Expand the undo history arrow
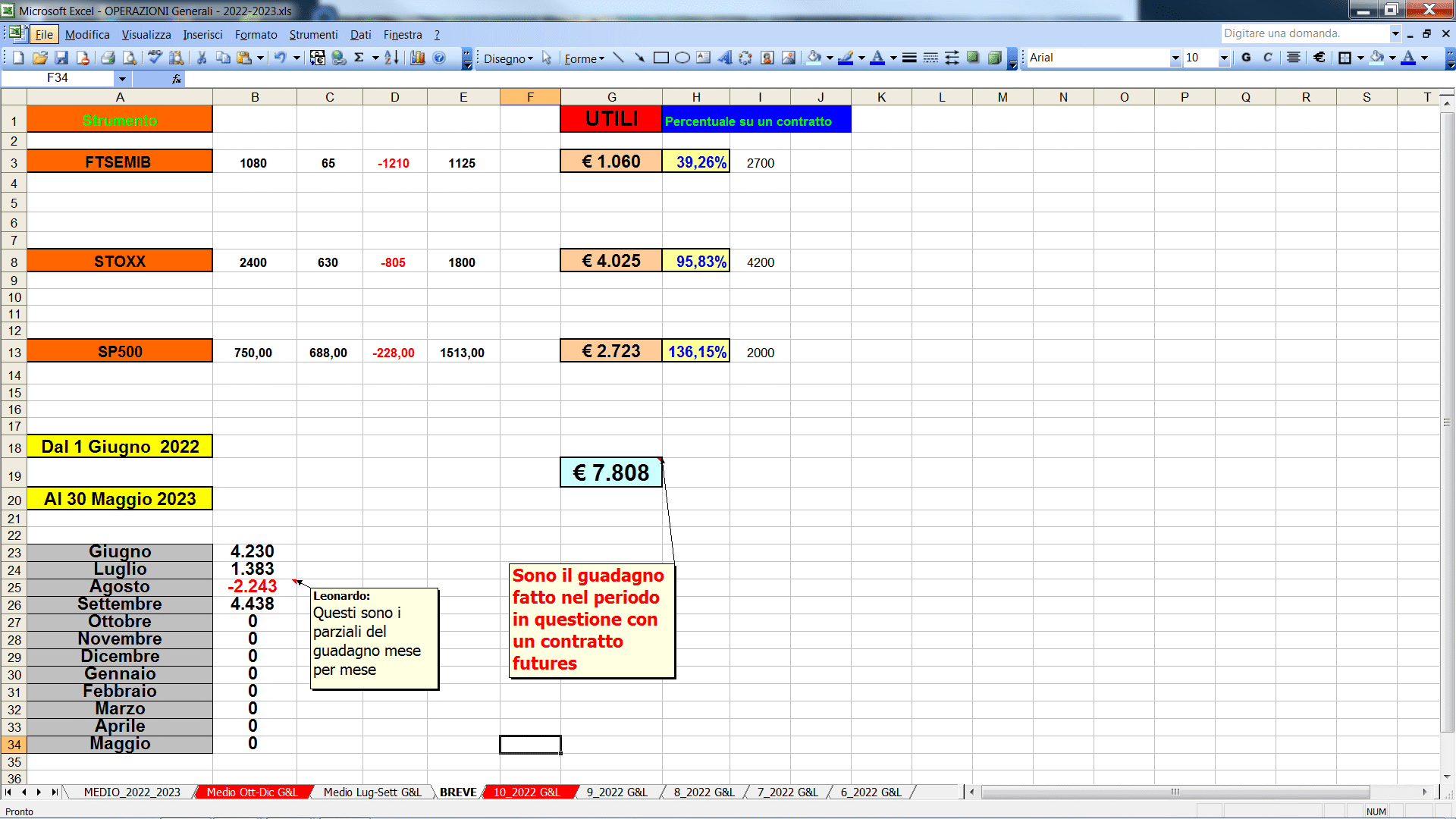Image resolution: width=1456 pixels, height=819 pixels. [297, 58]
